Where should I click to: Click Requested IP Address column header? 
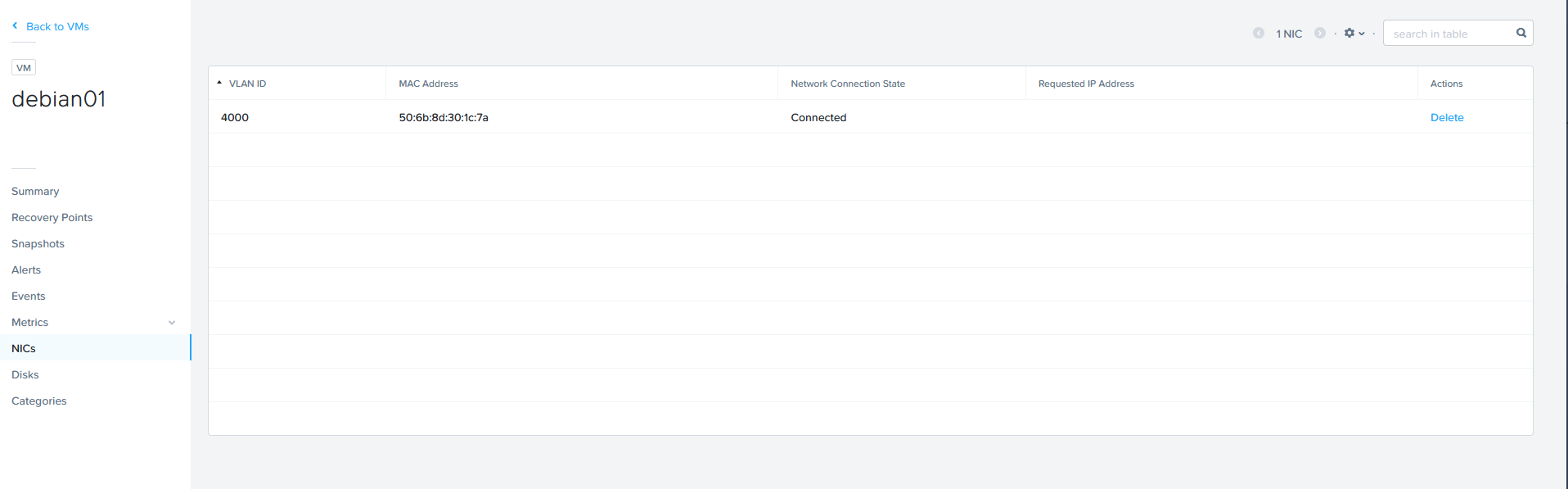pos(1086,84)
